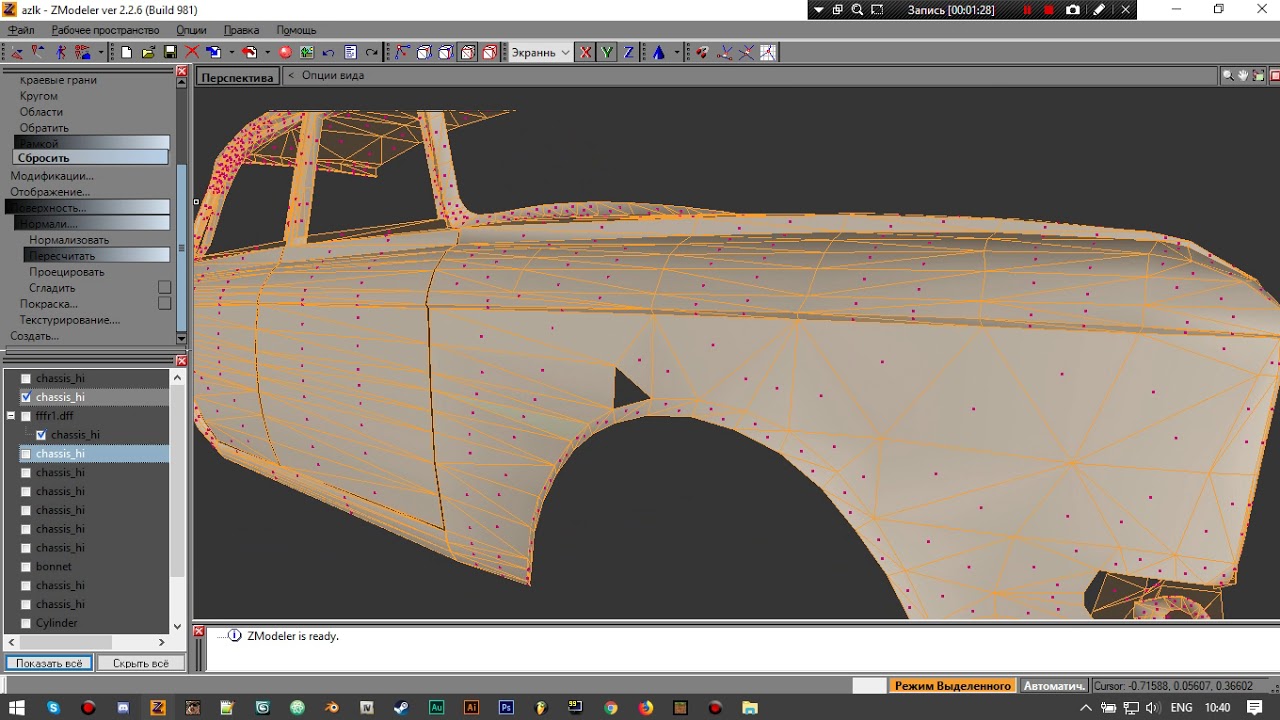1280x720 pixels.
Task: Click the object list horizontal scrollbar
Action: tap(88, 642)
